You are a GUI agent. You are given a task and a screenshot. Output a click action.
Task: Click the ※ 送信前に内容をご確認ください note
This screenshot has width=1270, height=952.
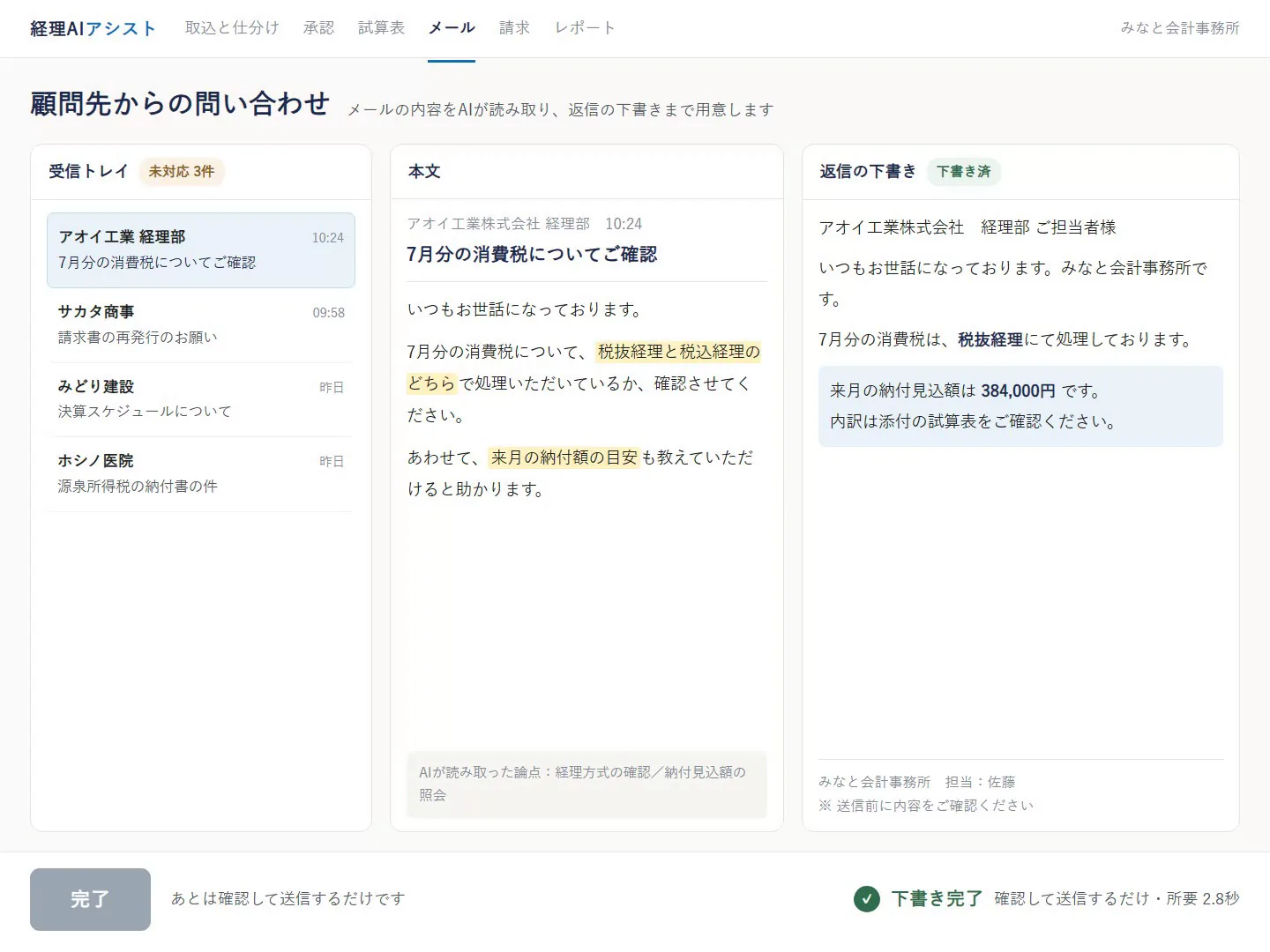point(926,806)
